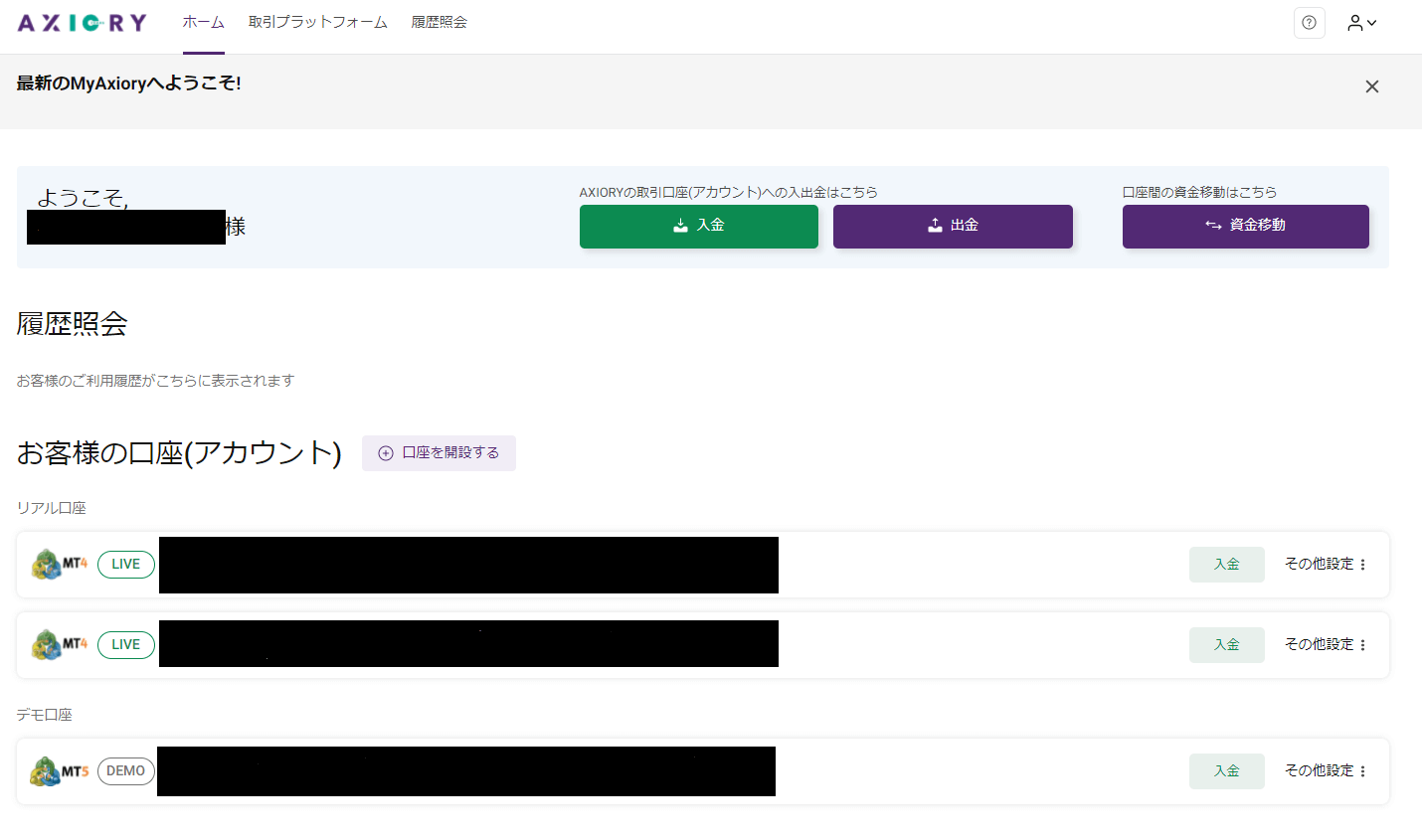Deposit to the first MT4 live account
Viewport: 1422px width, 840px height.
tap(1227, 564)
